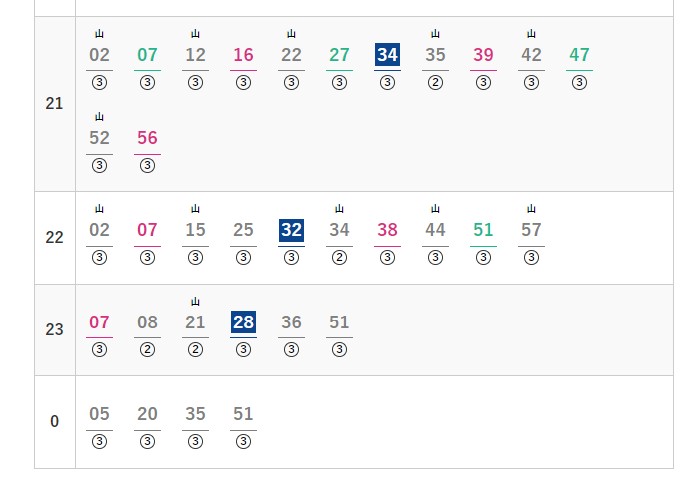The width and height of the screenshot is (700, 481).
Task: Open the 22:32 highlighted departure time
Action: (291, 230)
